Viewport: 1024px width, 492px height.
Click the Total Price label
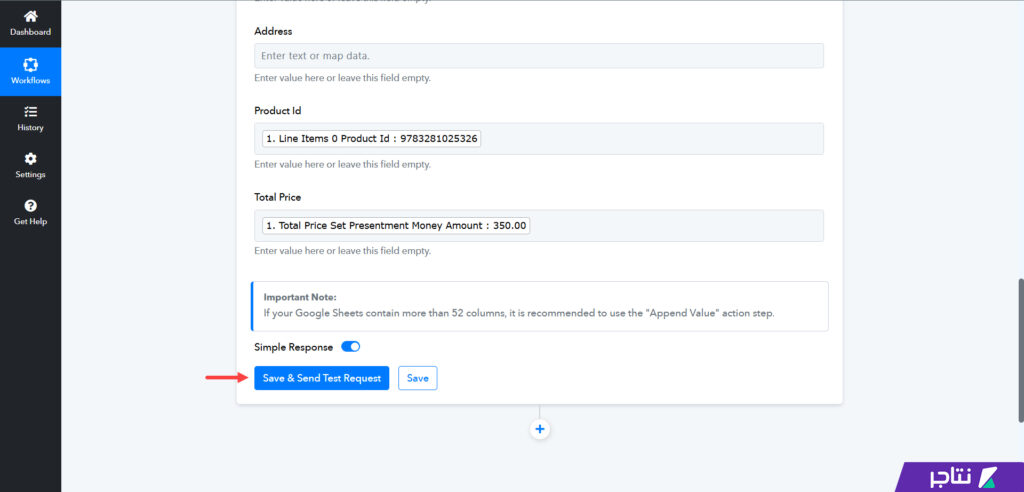[x=278, y=197]
